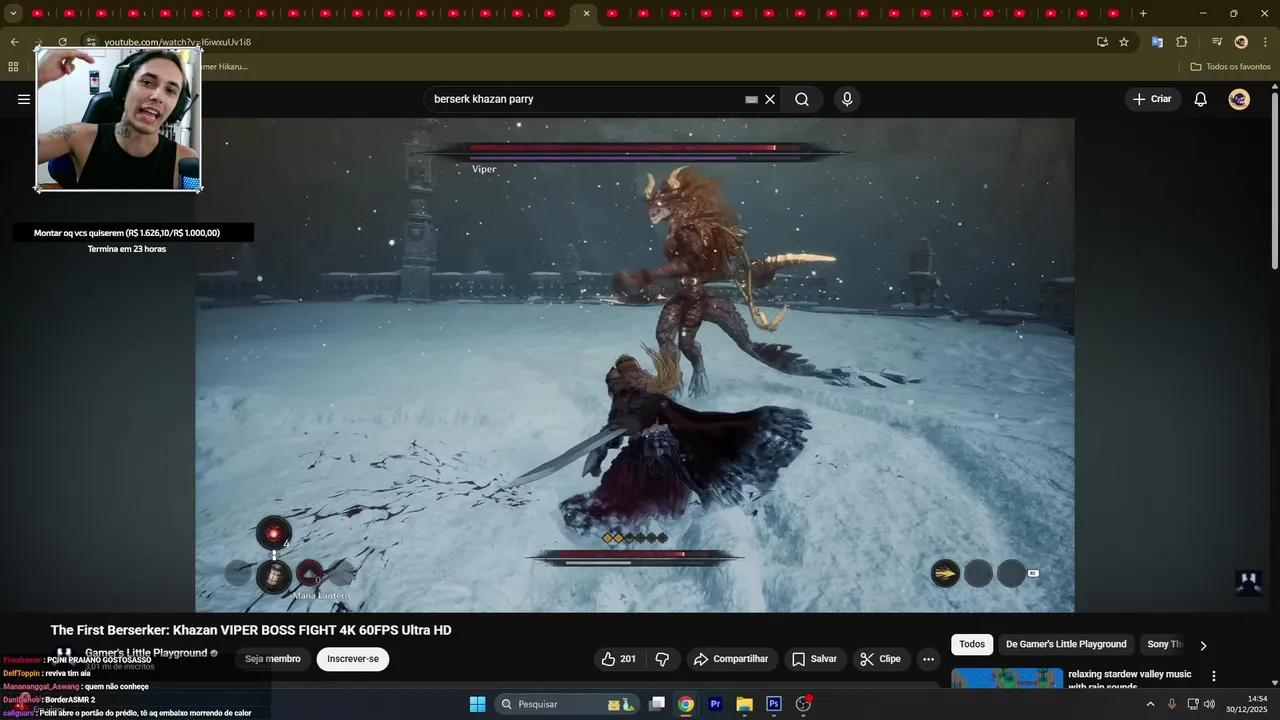Open a new browser tab
The width and height of the screenshot is (1280, 720).
[1143, 14]
